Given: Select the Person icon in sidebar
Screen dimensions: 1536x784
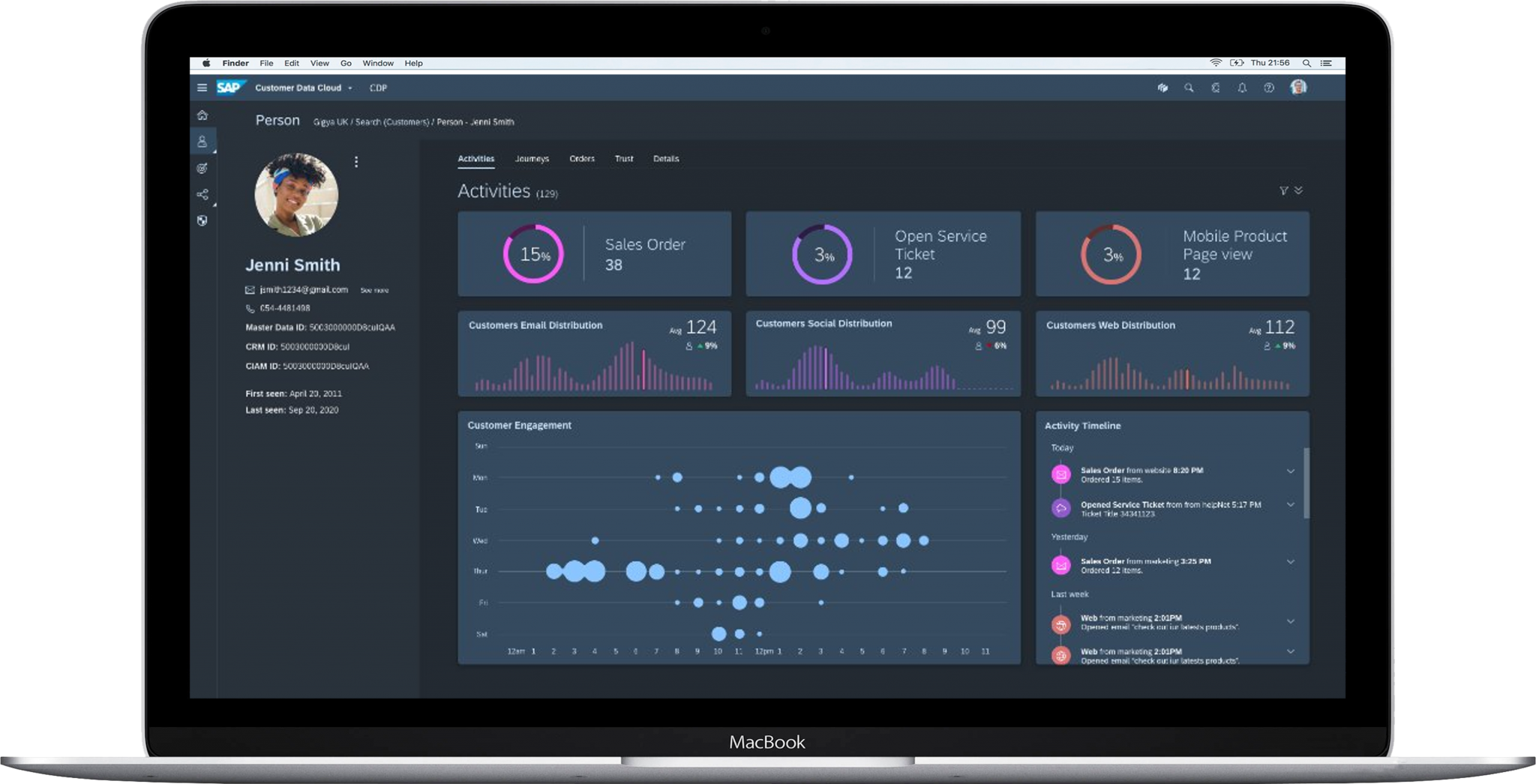Looking at the screenshot, I should (x=201, y=139).
